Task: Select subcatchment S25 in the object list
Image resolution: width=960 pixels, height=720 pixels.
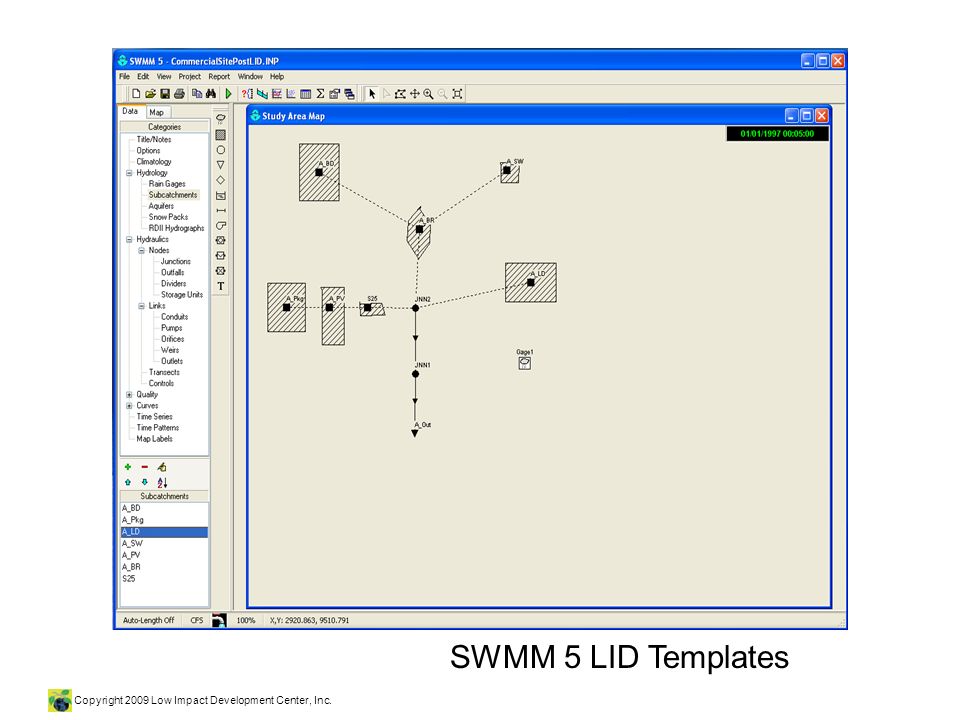Action: (x=164, y=579)
